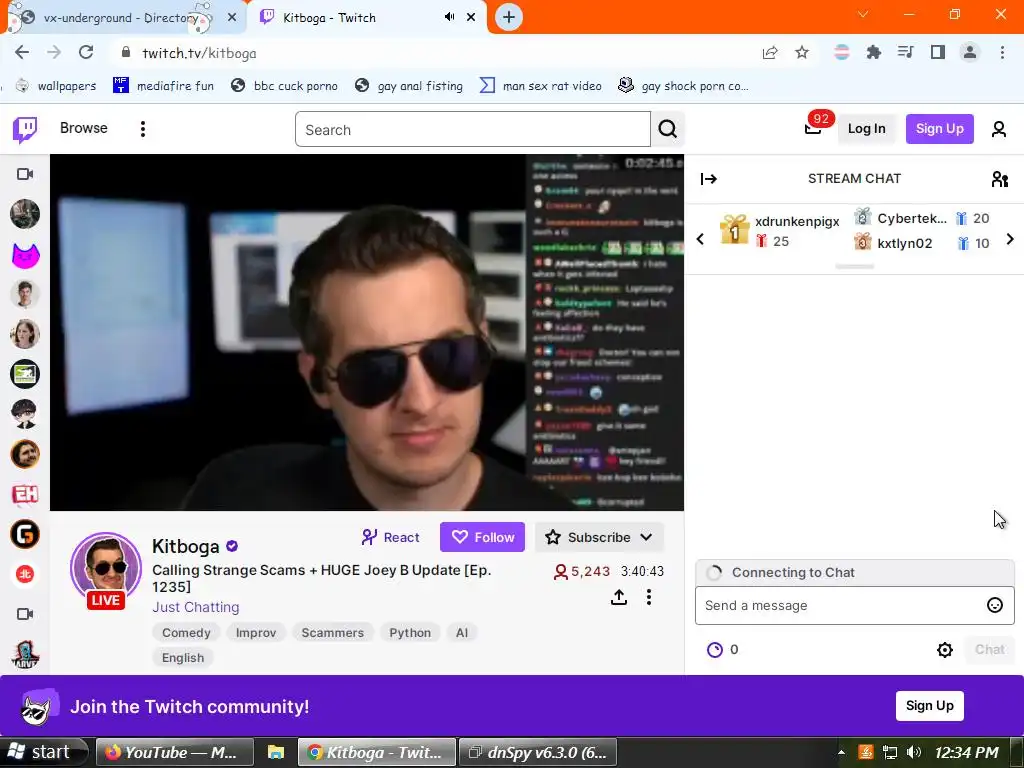This screenshot has height=768, width=1024.
Task: Show previous gift leaderboard entries
Action: (700, 239)
